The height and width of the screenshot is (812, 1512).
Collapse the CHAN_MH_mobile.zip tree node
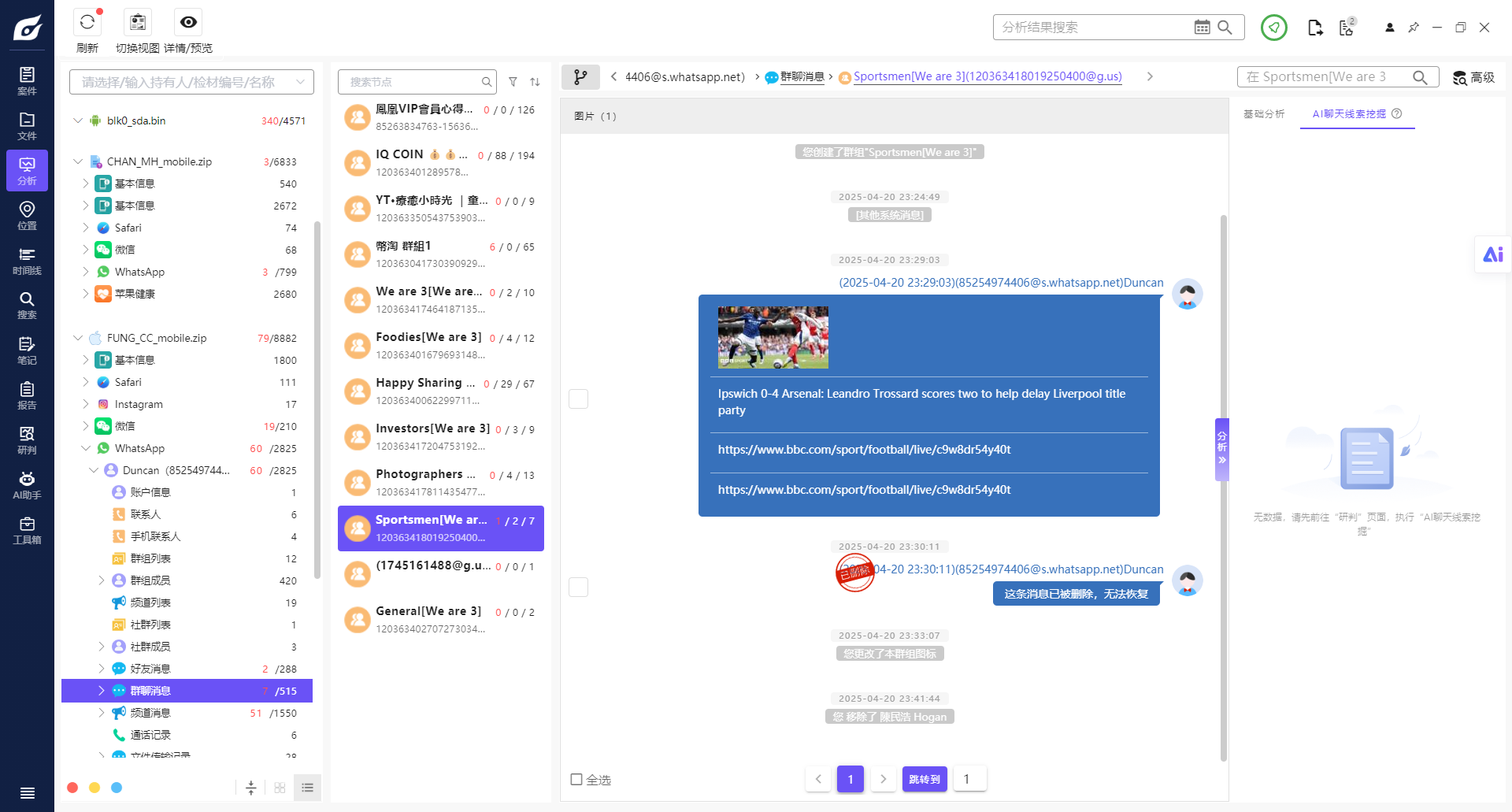[x=78, y=161]
